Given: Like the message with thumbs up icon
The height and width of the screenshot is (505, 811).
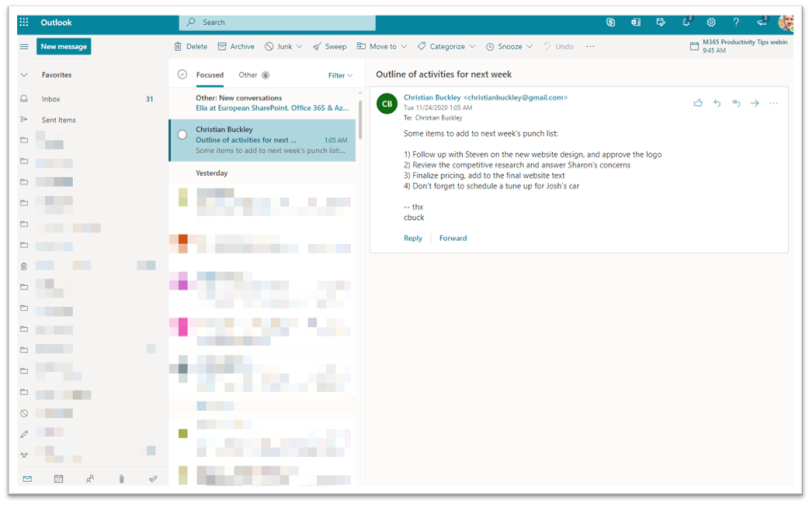Looking at the screenshot, I should click(x=698, y=103).
